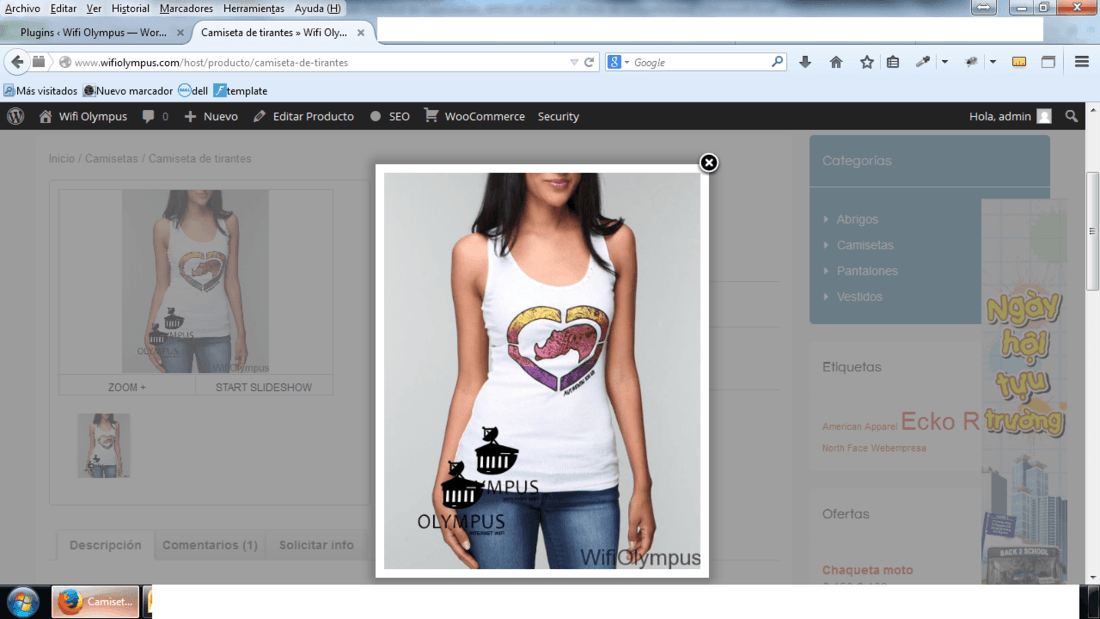Open the Editar menu
This screenshot has height=619, width=1100.
pos(63,8)
